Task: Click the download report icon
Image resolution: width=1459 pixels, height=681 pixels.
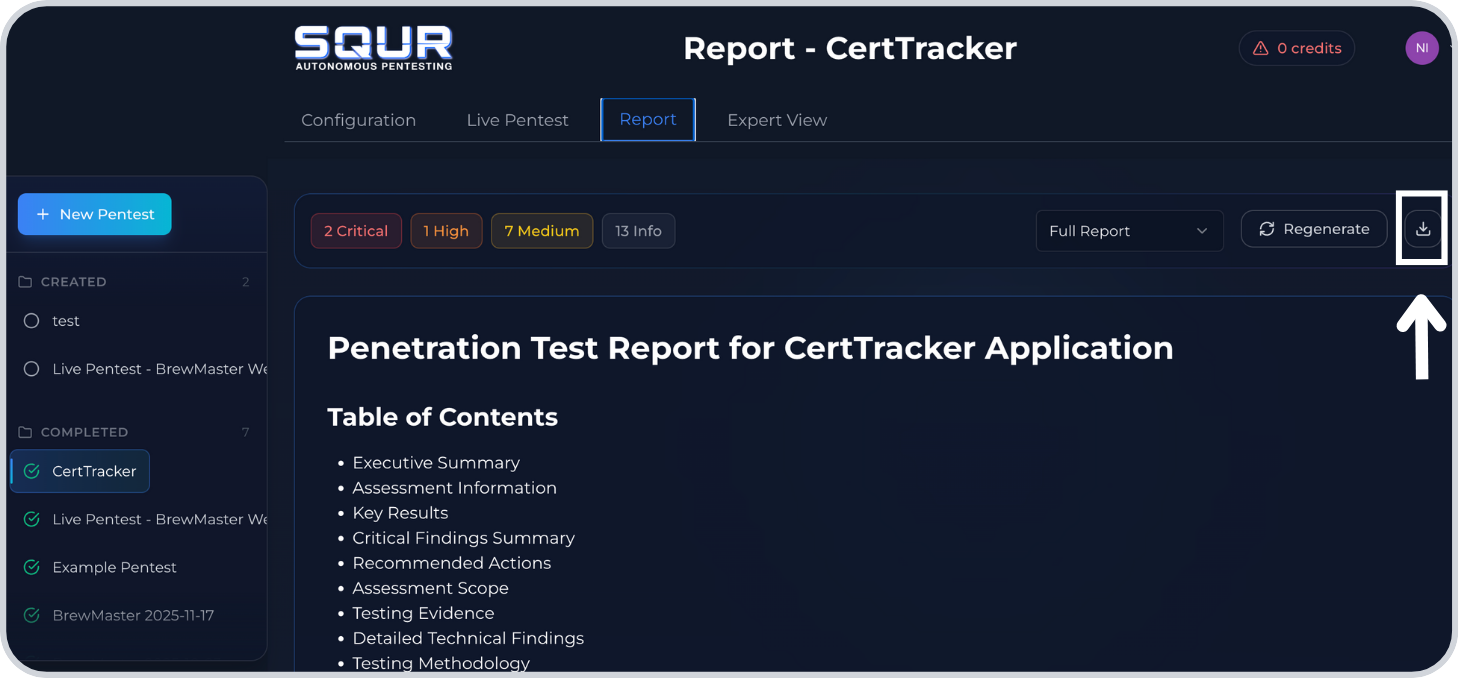Action: [1422, 229]
